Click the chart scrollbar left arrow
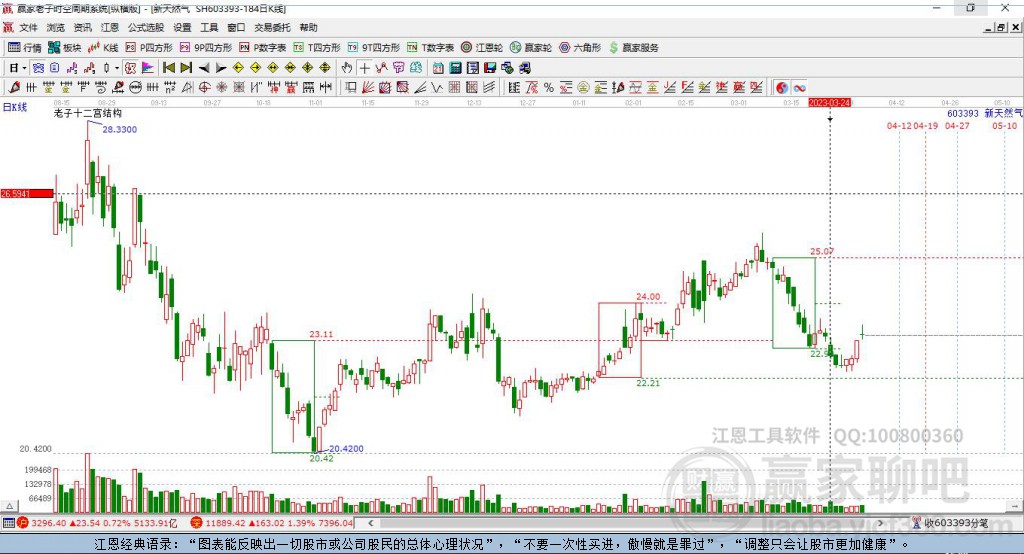 coord(370,523)
